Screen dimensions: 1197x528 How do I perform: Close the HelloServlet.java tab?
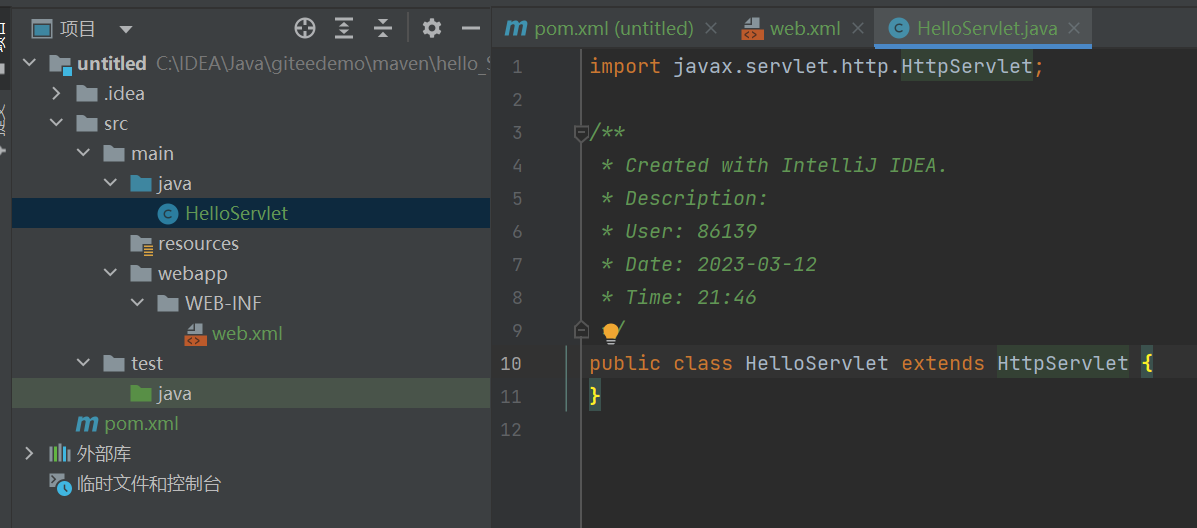click(1074, 29)
